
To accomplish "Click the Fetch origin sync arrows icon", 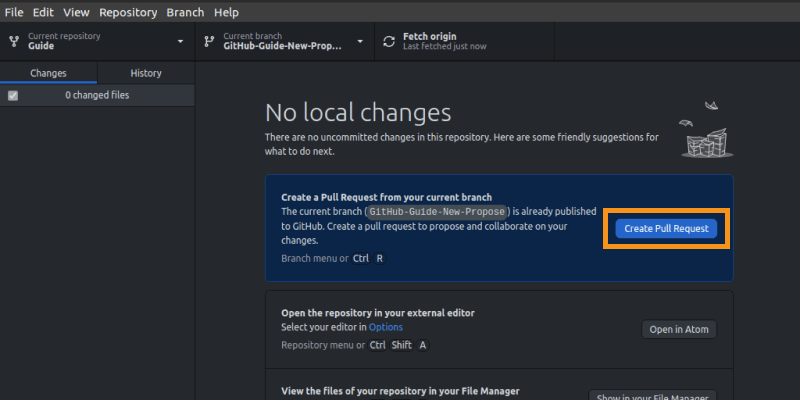I will pos(389,42).
